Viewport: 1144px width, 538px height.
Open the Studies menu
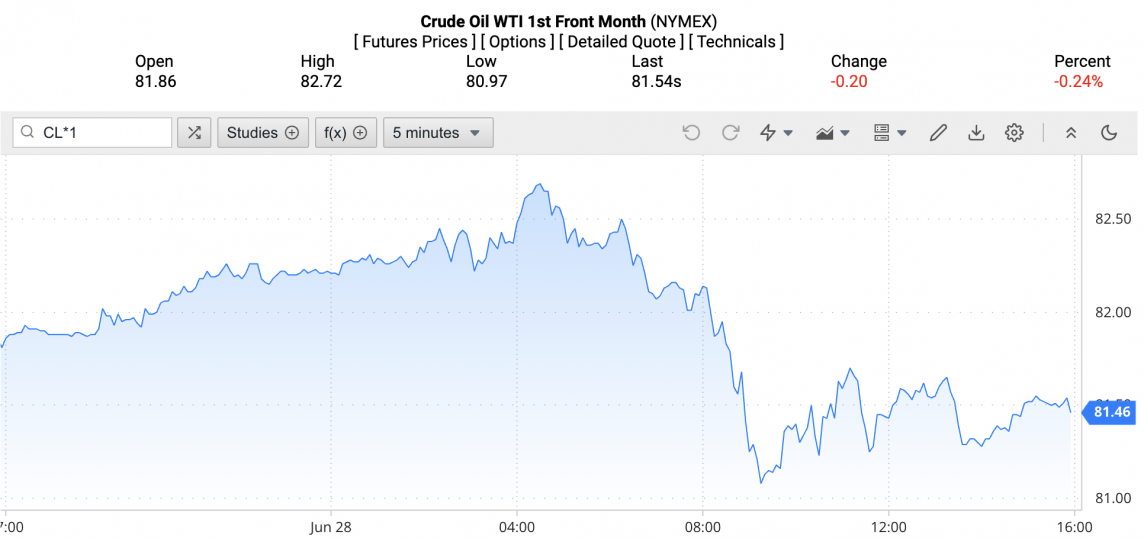tap(263, 133)
